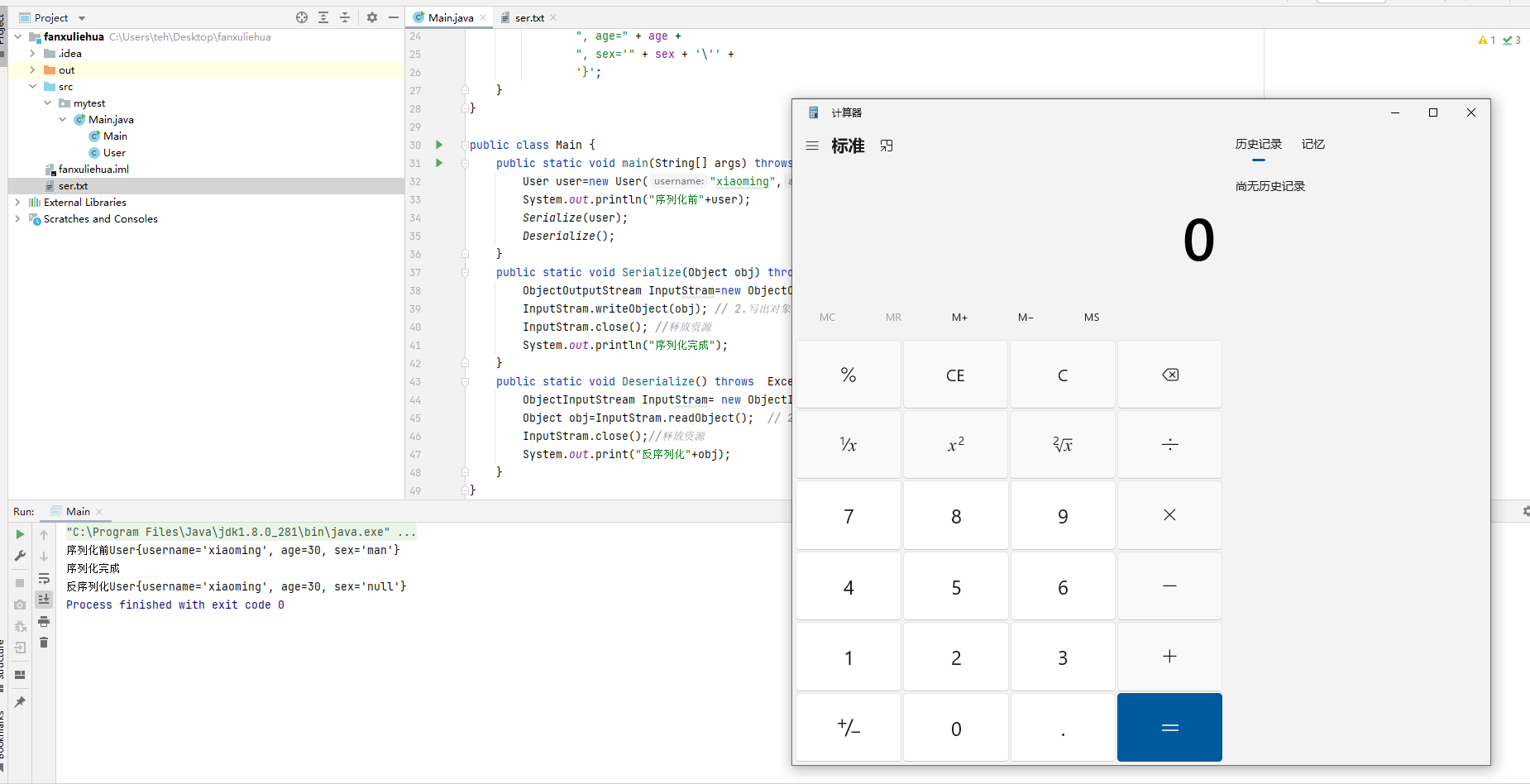The height and width of the screenshot is (784, 1530).
Task: Collapse the Main.java node
Action: click(x=63, y=119)
